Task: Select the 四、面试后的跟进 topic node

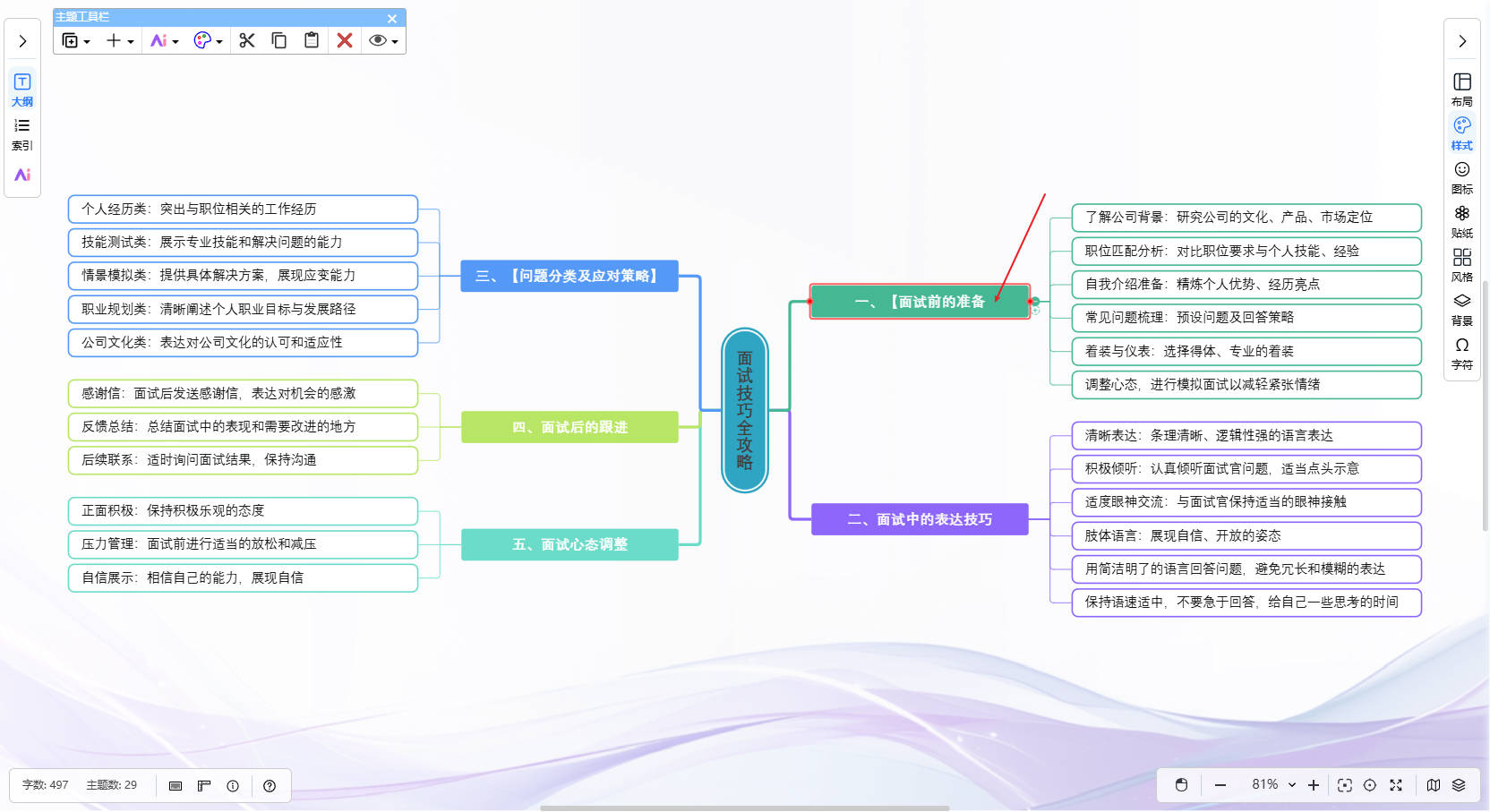Action: pyautogui.click(x=569, y=427)
